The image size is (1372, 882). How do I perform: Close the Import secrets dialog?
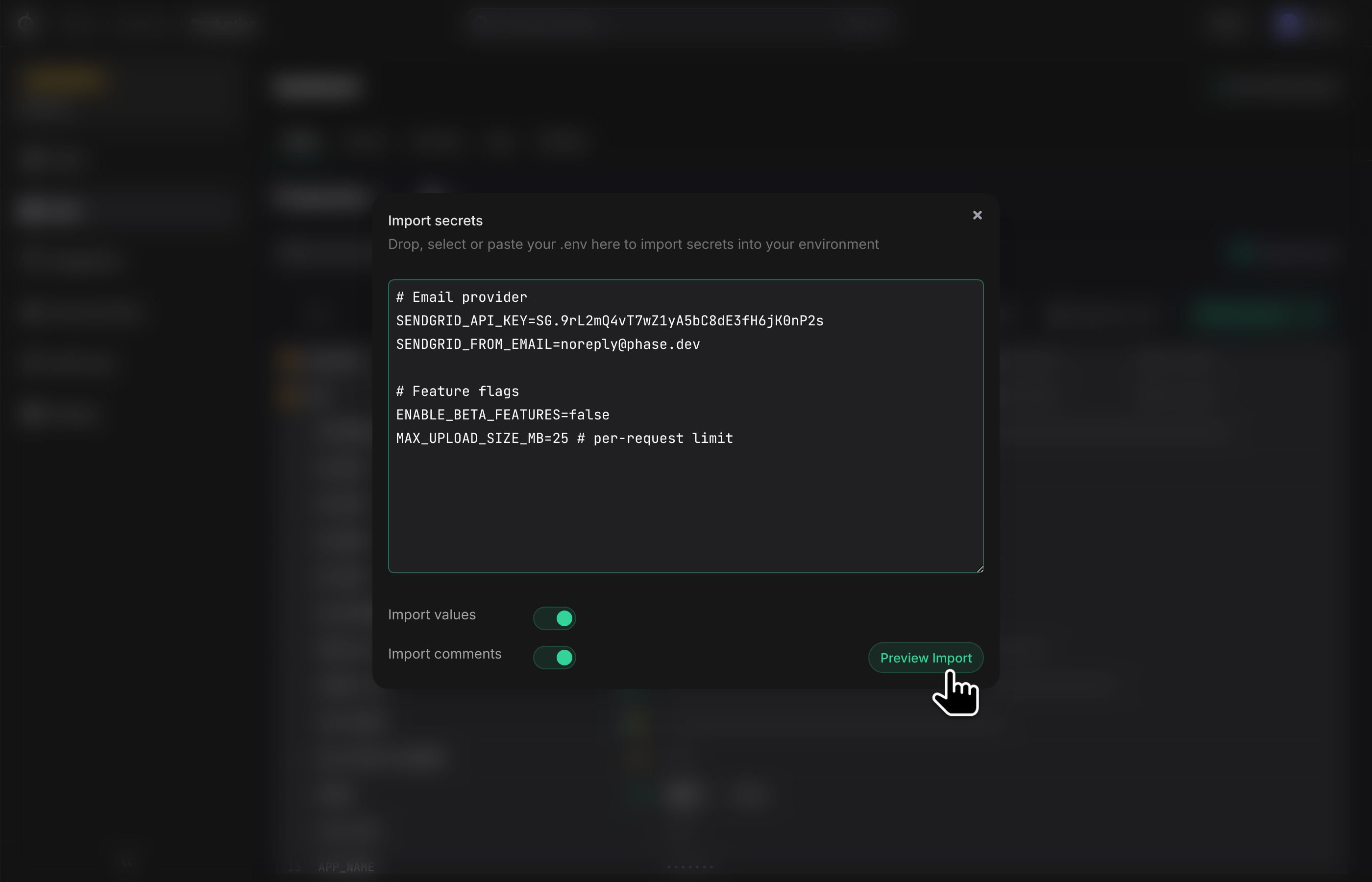coord(977,215)
